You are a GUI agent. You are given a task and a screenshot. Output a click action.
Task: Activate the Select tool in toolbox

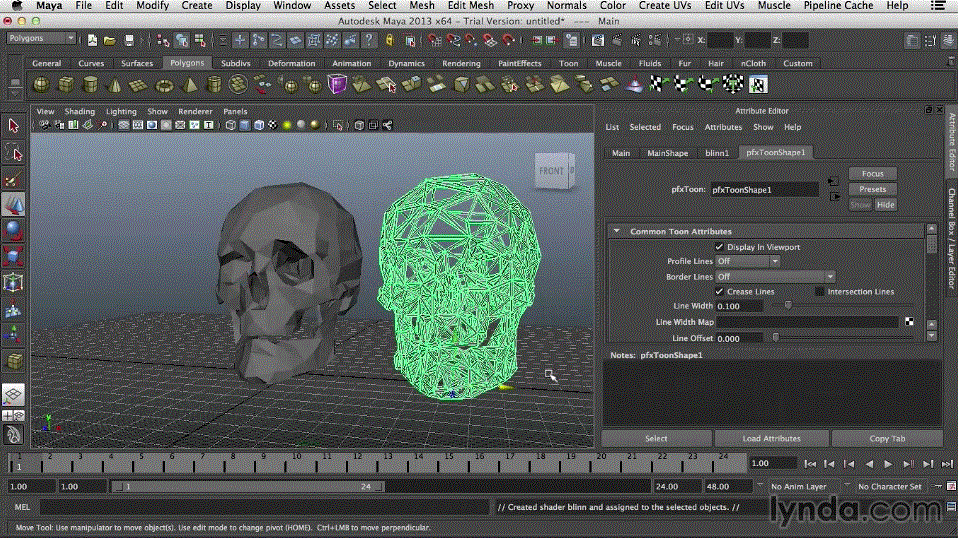[x=13, y=126]
